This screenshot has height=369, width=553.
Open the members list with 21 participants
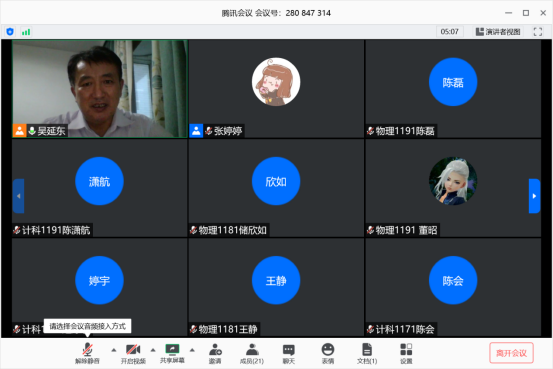click(x=252, y=353)
